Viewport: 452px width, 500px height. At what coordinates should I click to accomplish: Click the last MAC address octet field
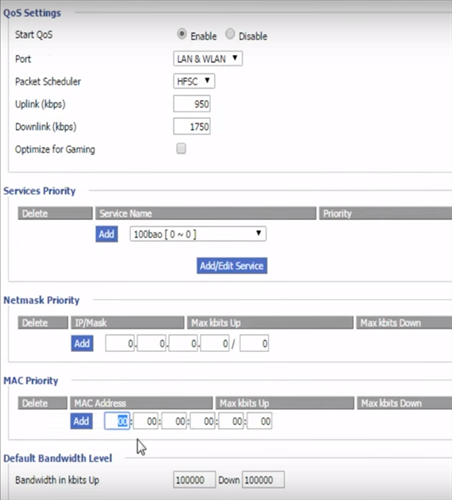coord(259,421)
